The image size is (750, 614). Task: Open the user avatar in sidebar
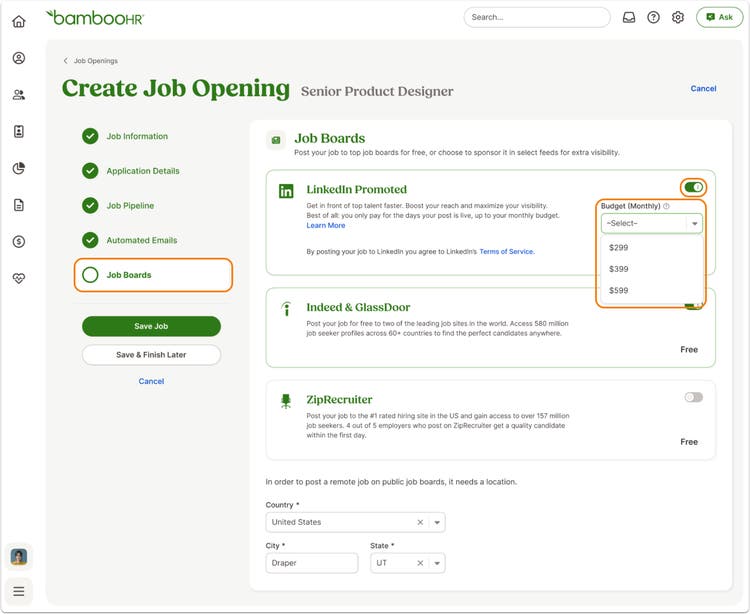[19, 557]
